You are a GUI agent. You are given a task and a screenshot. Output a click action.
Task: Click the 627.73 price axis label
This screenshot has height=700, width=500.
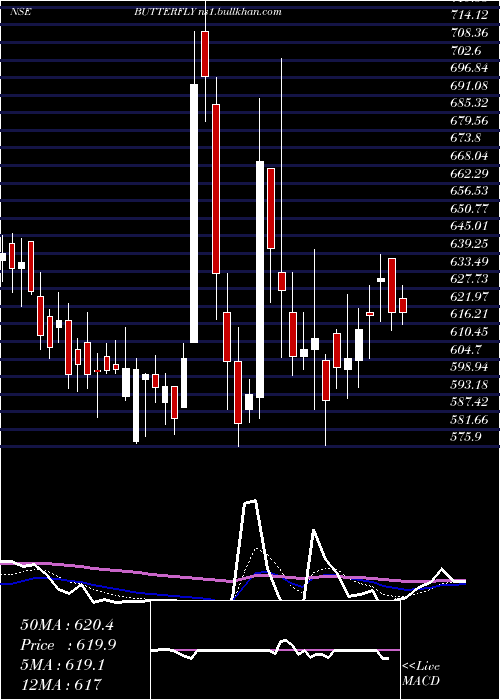468,279
